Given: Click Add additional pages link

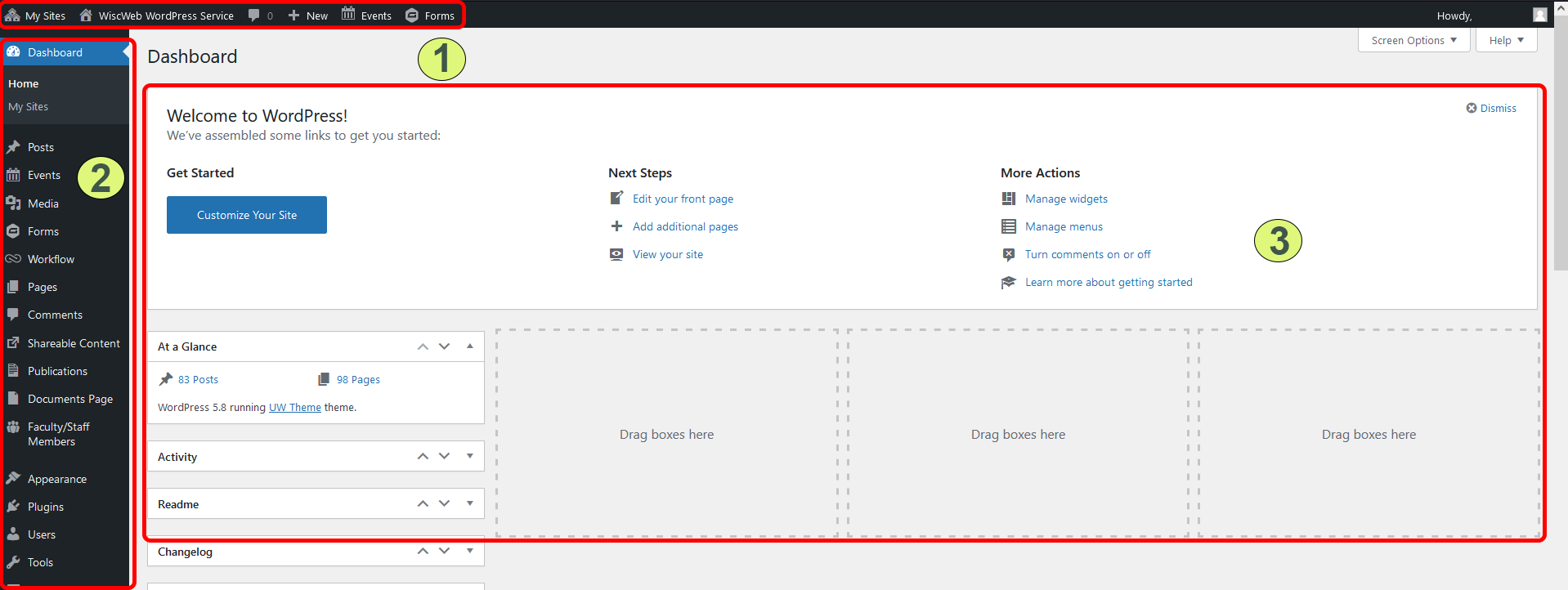Looking at the screenshot, I should click(x=685, y=226).
